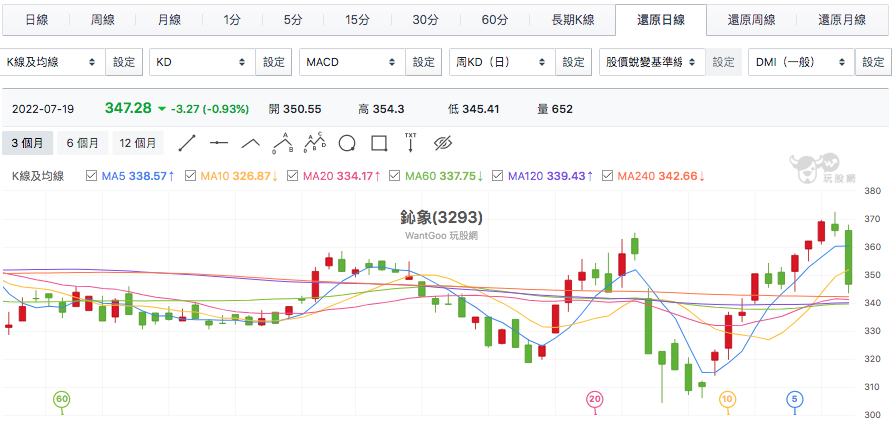894x421 pixels.
Task: Switch to the 周線 tab
Action: pos(103,20)
